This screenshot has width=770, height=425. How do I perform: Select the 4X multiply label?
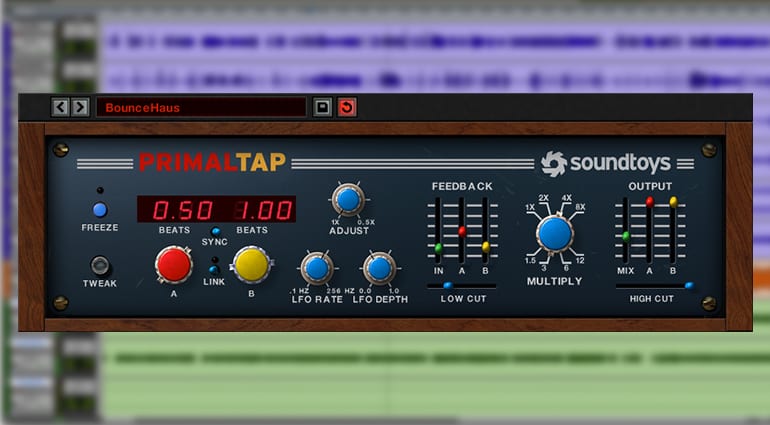point(567,198)
